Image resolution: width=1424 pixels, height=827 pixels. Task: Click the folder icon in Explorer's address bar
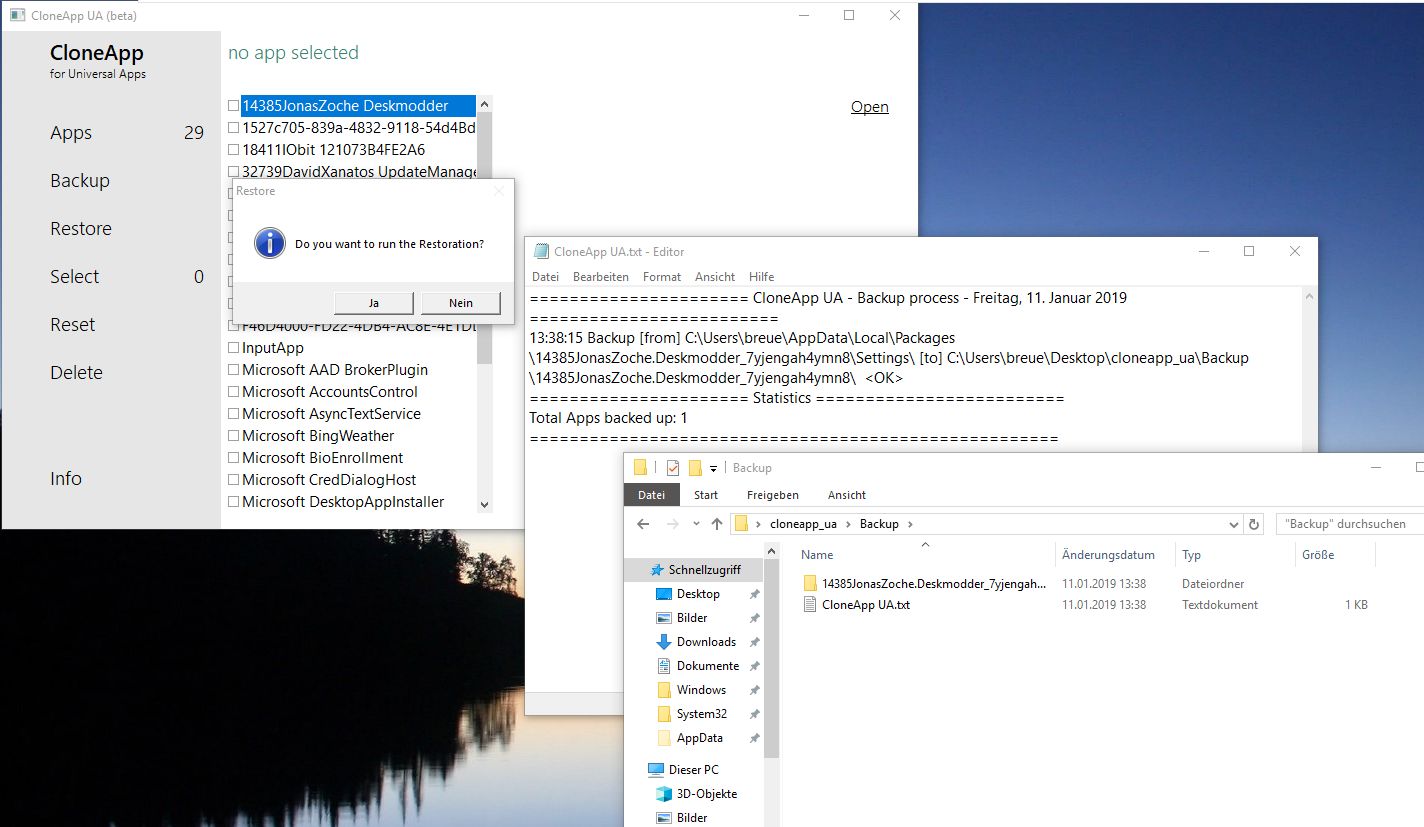(x=741, y=524)
